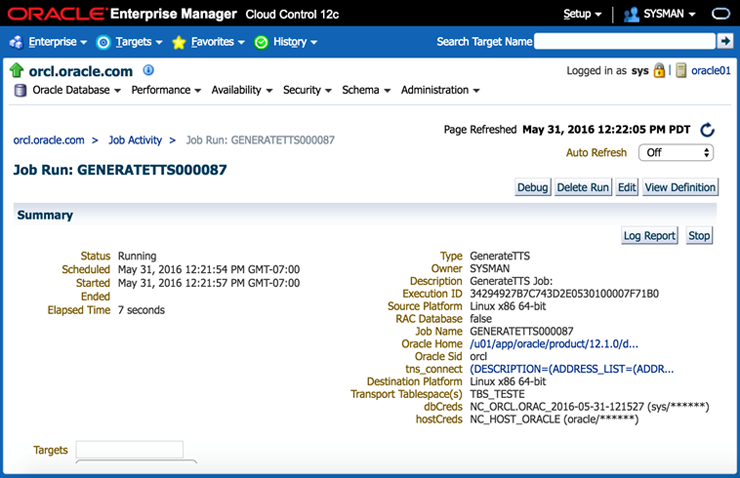
Task: Click the Started timestamp value
Action: (209, 283)
